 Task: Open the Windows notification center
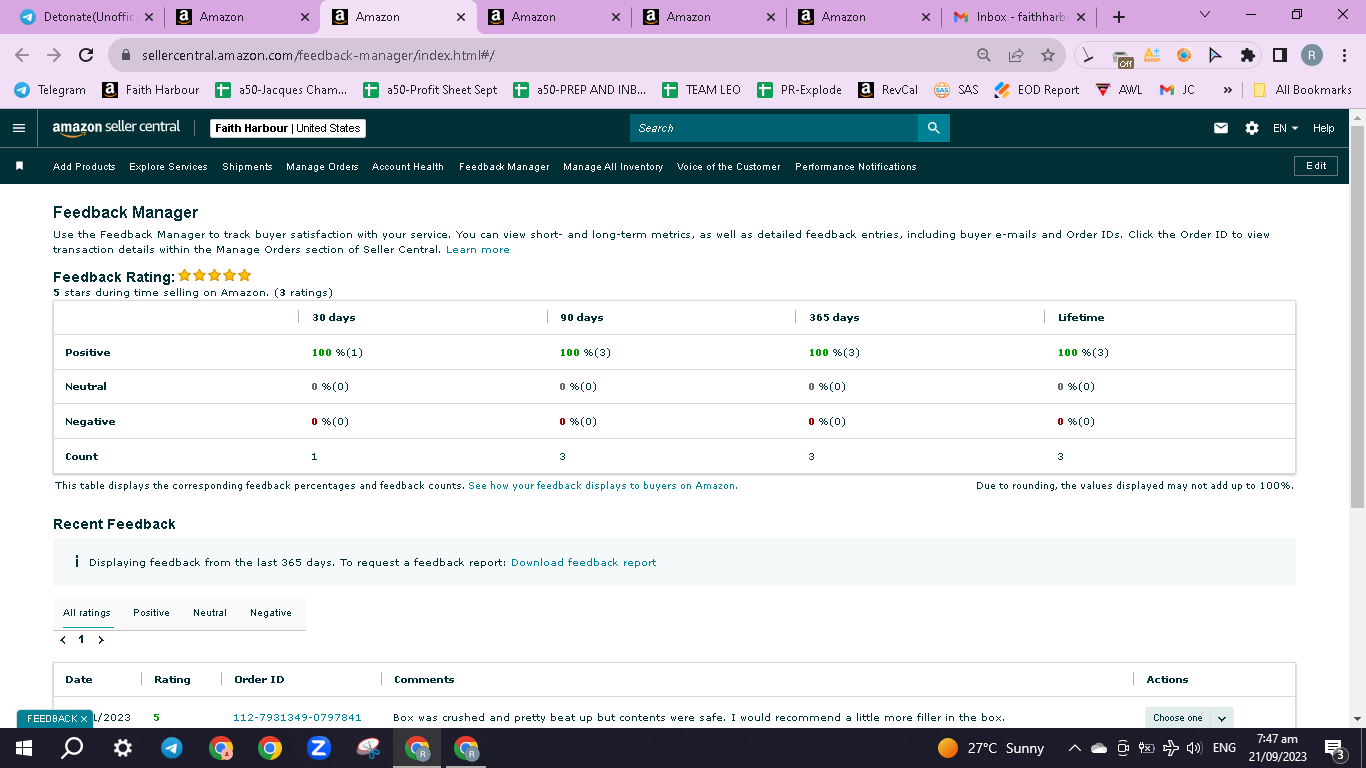coord(1334,748)
